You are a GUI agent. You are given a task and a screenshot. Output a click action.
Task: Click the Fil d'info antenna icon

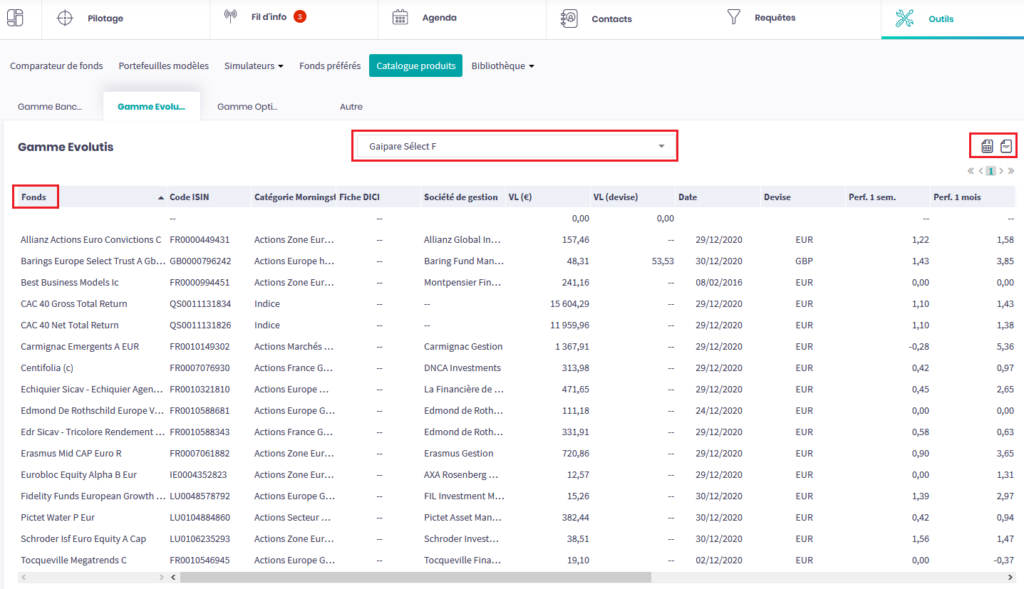click(x=230, y=17)
